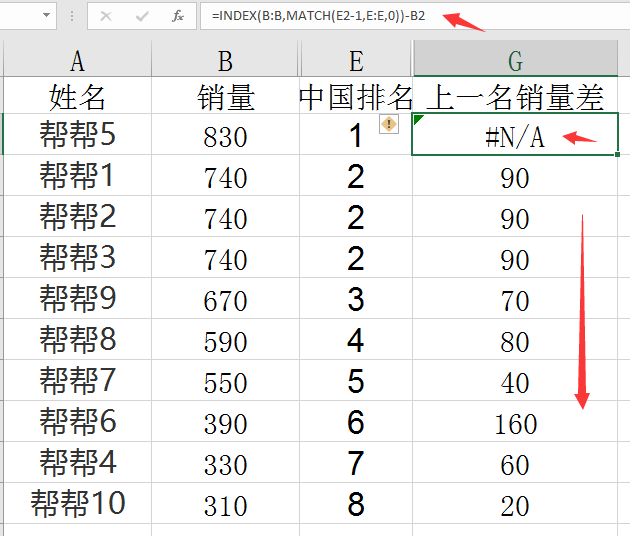630x536 pixels.
Task: Select the name cell 帮帮2
Action: coord(78,216)
